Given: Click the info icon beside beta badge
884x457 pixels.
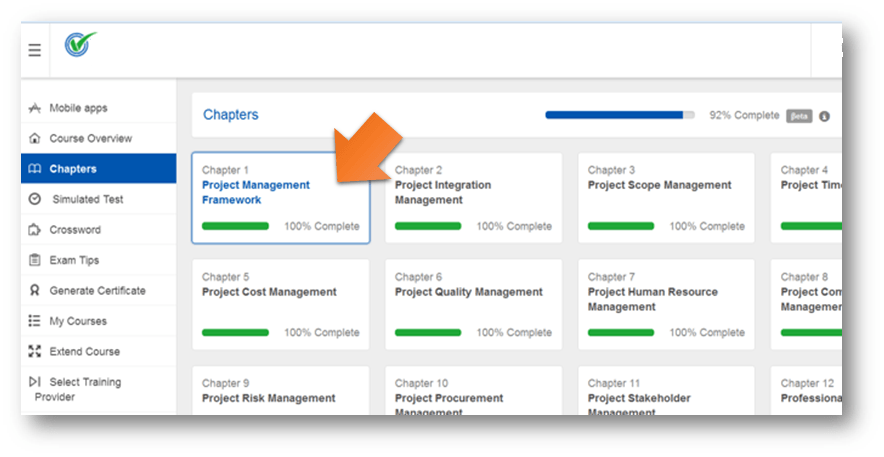Looking at the screenshot, I should 825,116.
